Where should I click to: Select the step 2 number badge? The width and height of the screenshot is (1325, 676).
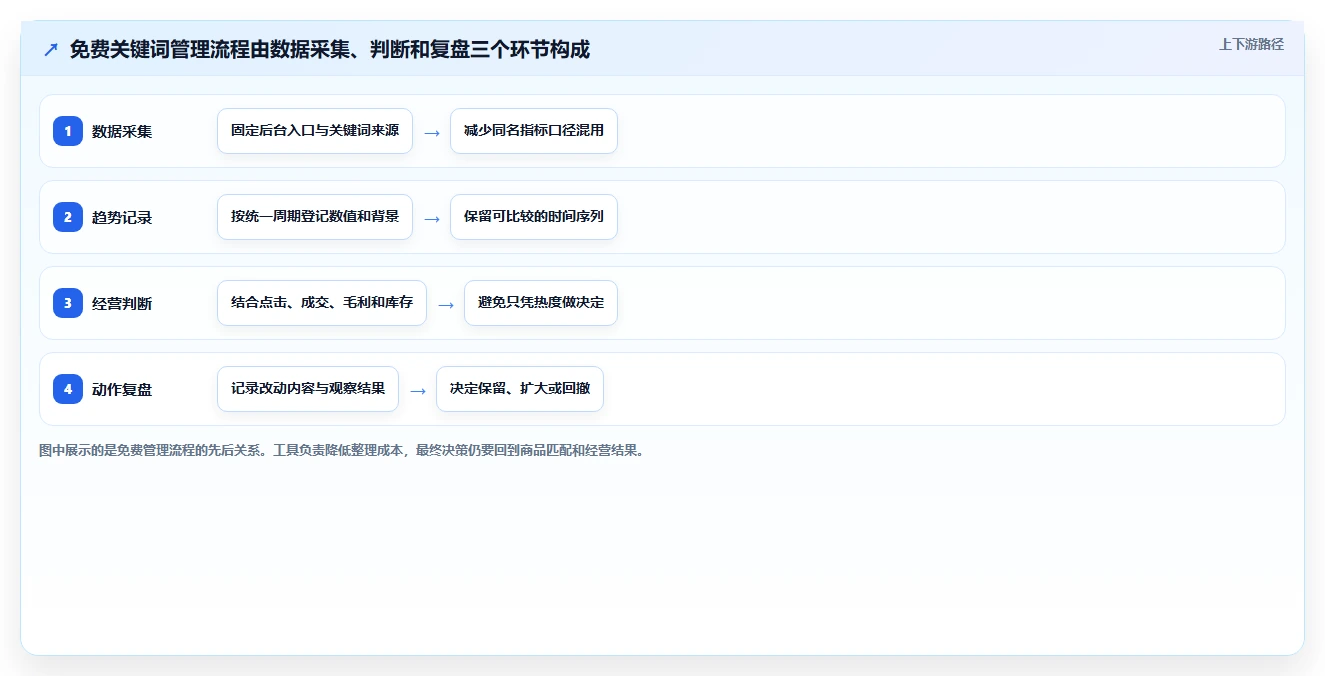point(68,217)
